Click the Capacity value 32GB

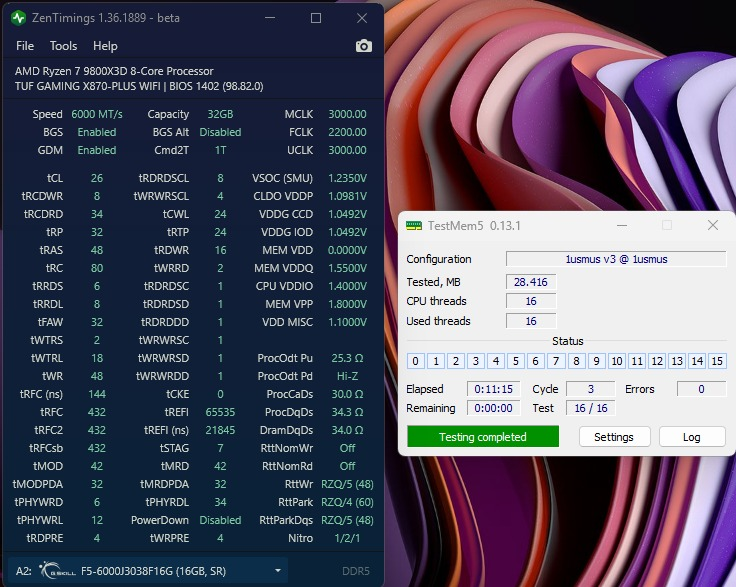[x=220, y=114]
